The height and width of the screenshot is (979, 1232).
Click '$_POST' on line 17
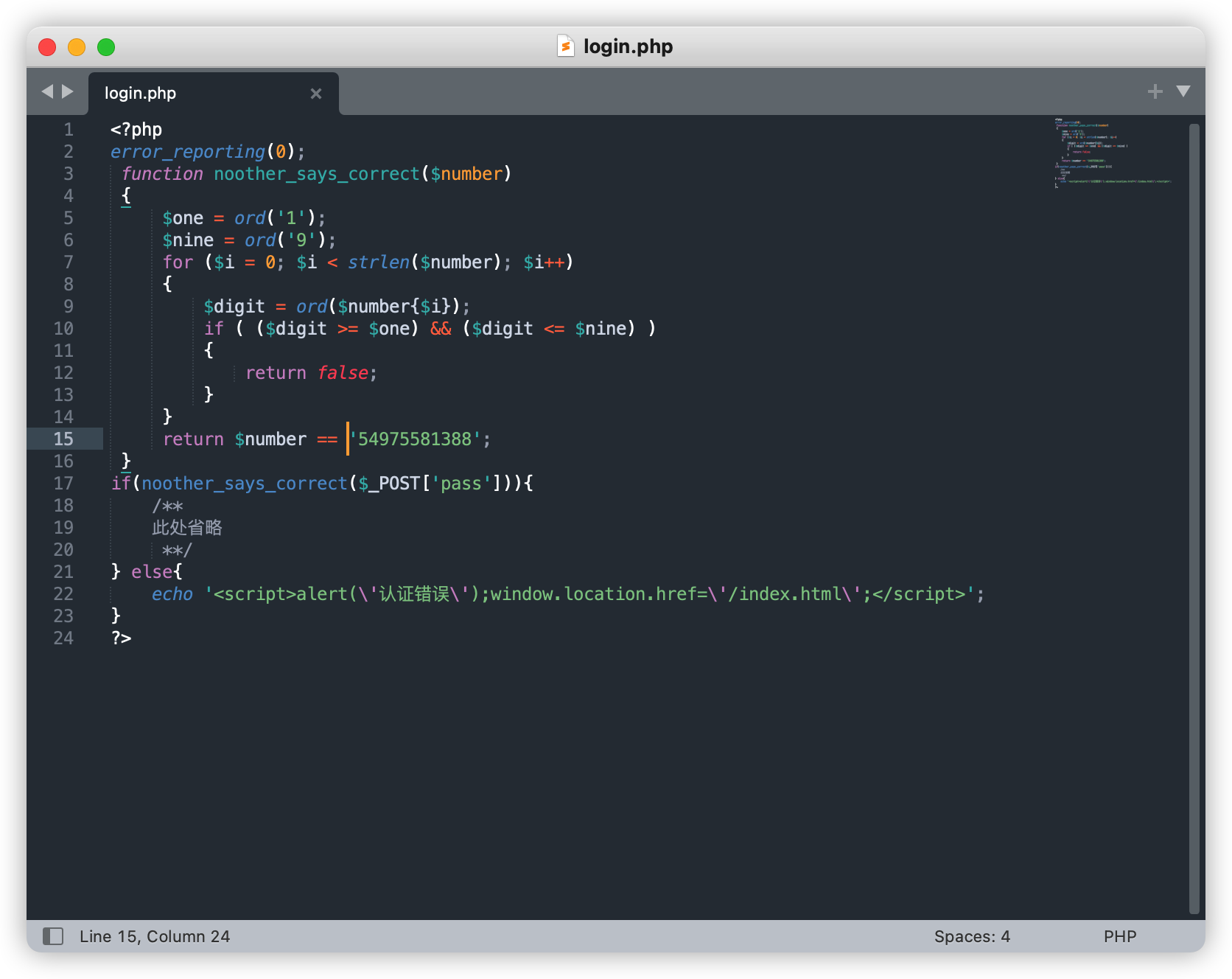point(389,484)
